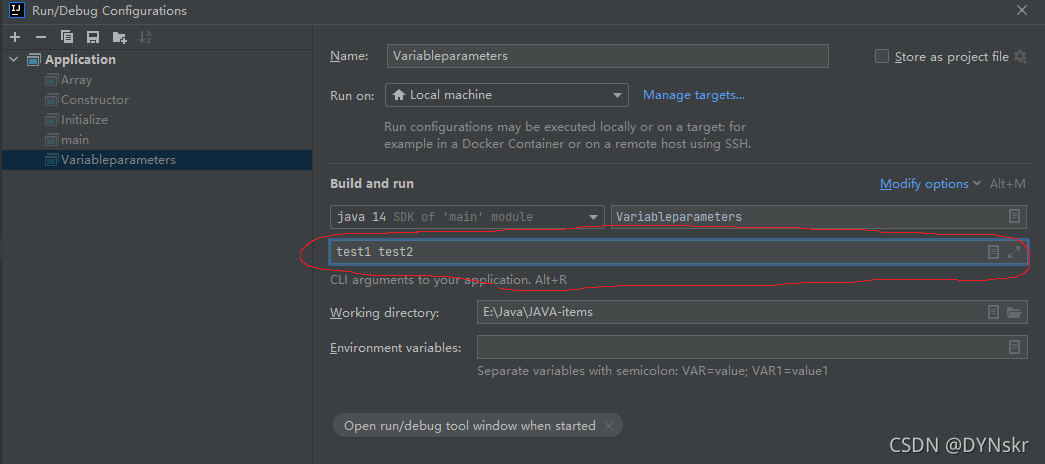Select the Variableparameters configuration in the tree
Screen dimensions: 1045x464
(157, 160)
